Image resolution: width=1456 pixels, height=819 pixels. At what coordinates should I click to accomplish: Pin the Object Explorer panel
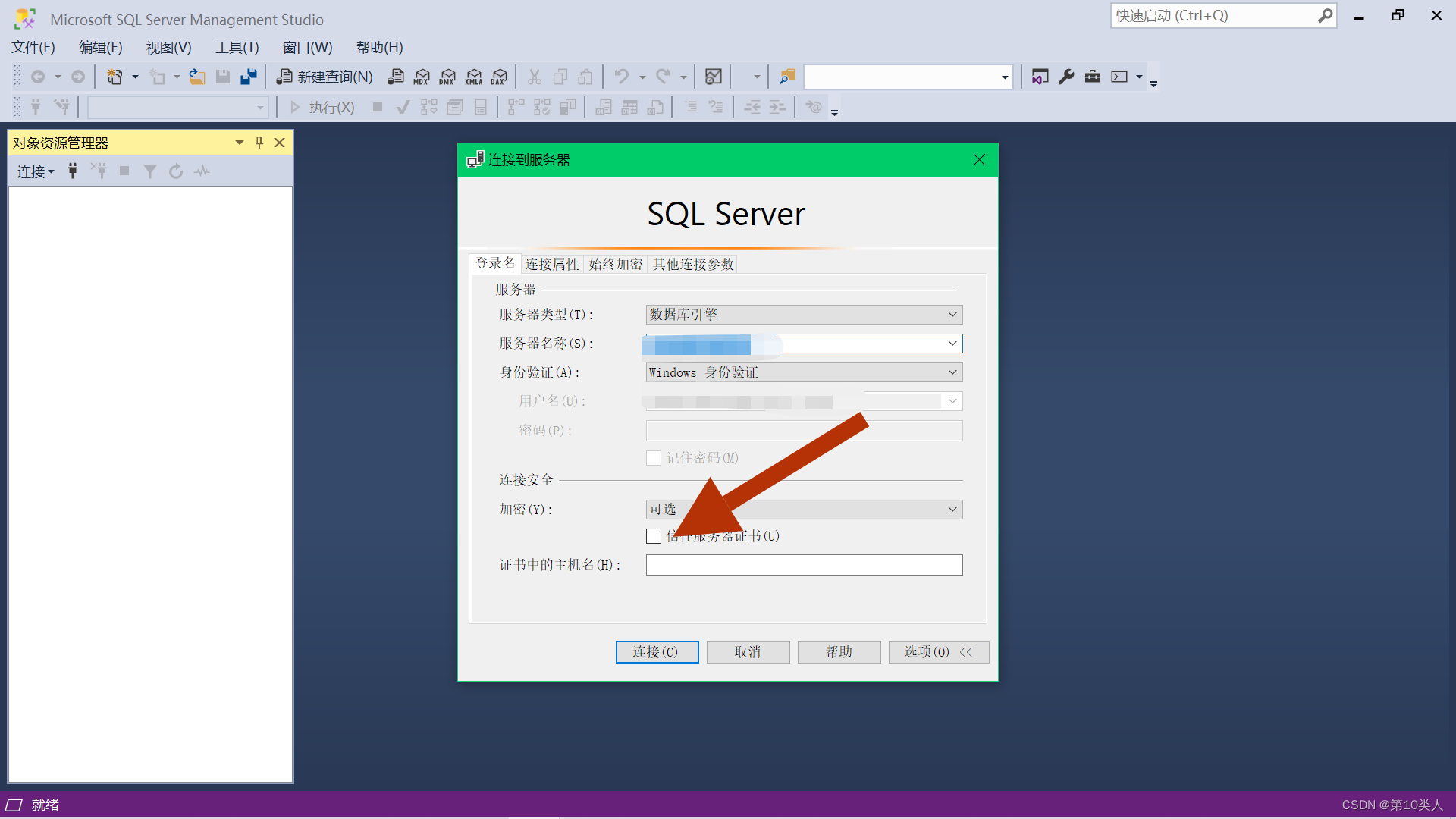click(259, 143)
